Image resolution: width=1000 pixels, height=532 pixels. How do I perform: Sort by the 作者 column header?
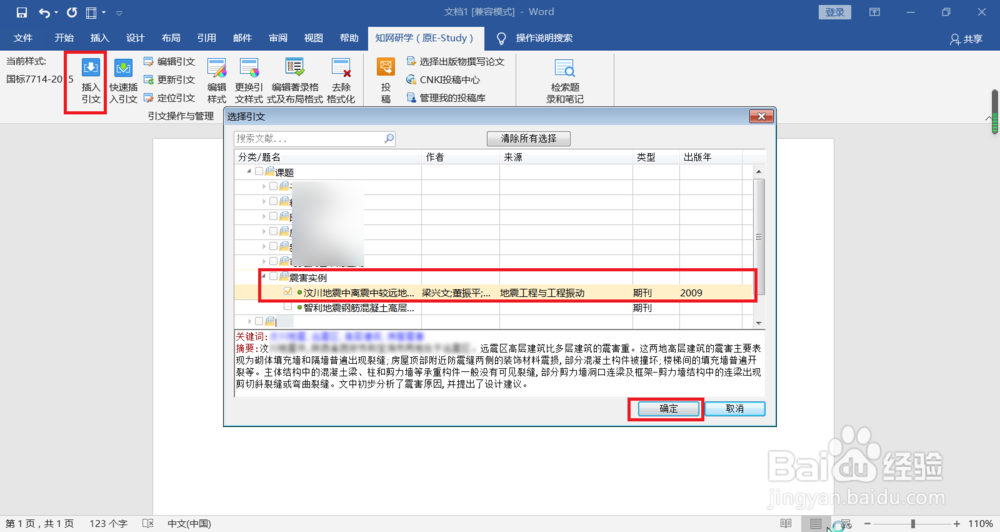point(460,157)
